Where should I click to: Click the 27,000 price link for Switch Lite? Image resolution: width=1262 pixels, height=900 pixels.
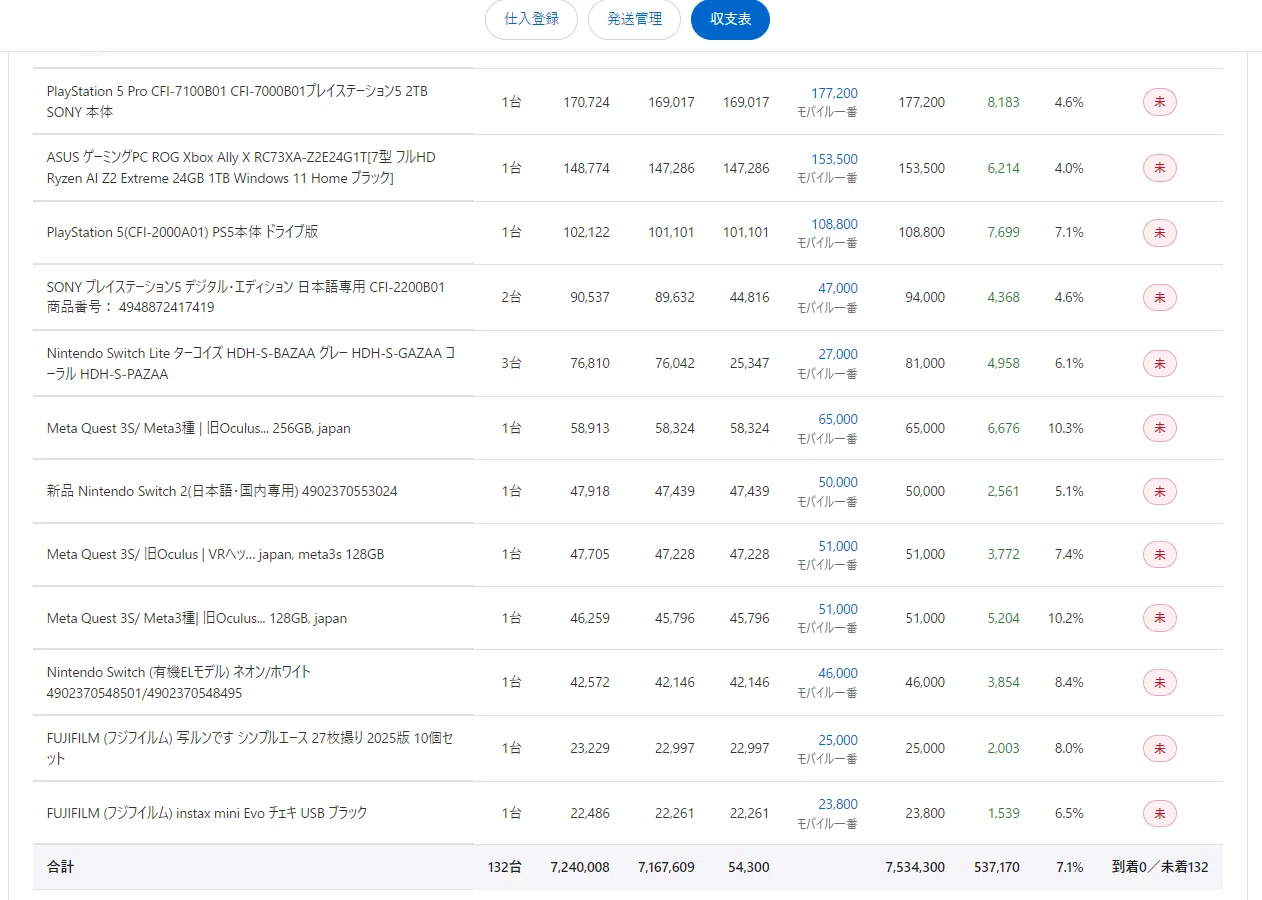(838, 354)
